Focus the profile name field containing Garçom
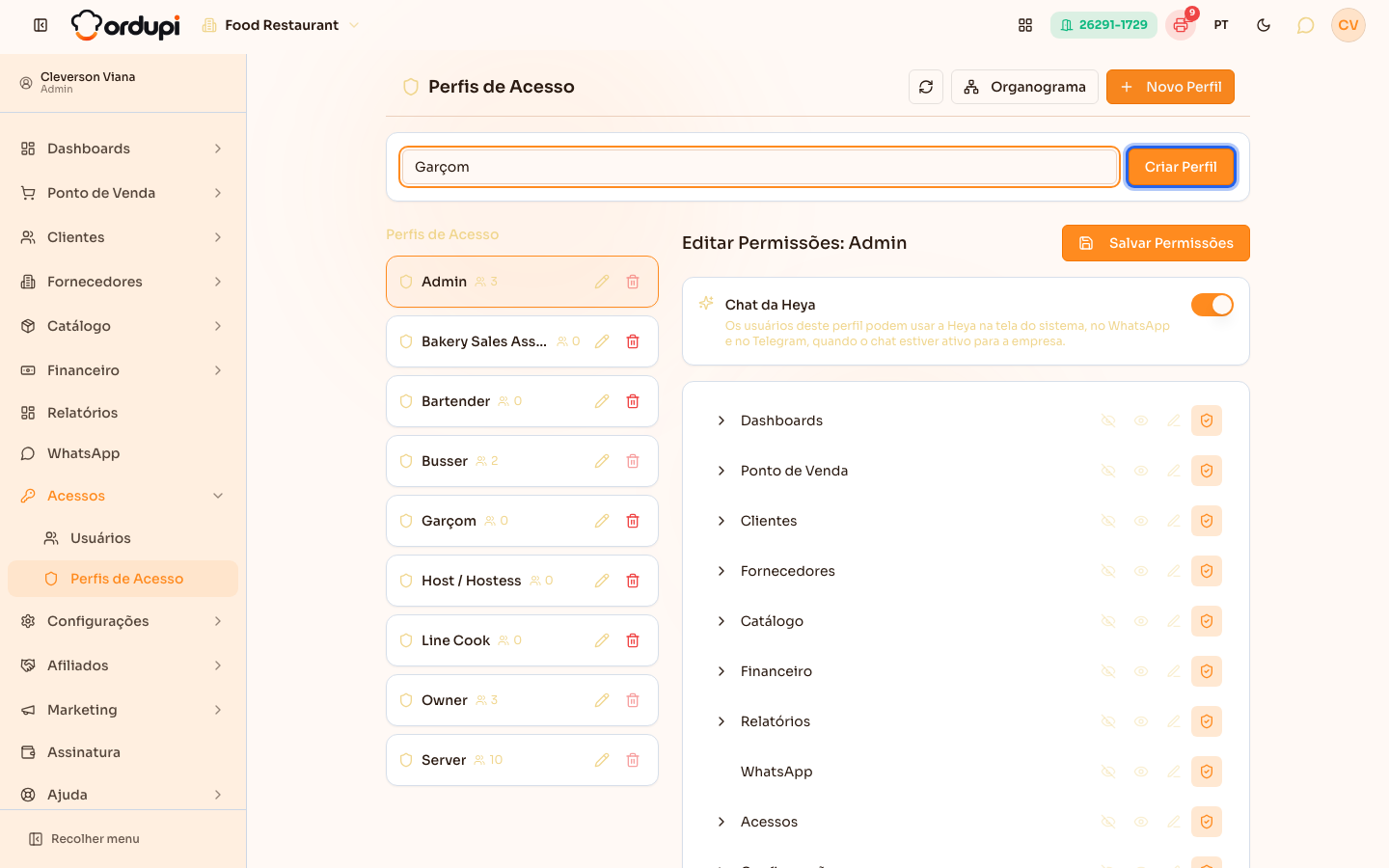This screenshot has height=868, width=1389. 759,167
